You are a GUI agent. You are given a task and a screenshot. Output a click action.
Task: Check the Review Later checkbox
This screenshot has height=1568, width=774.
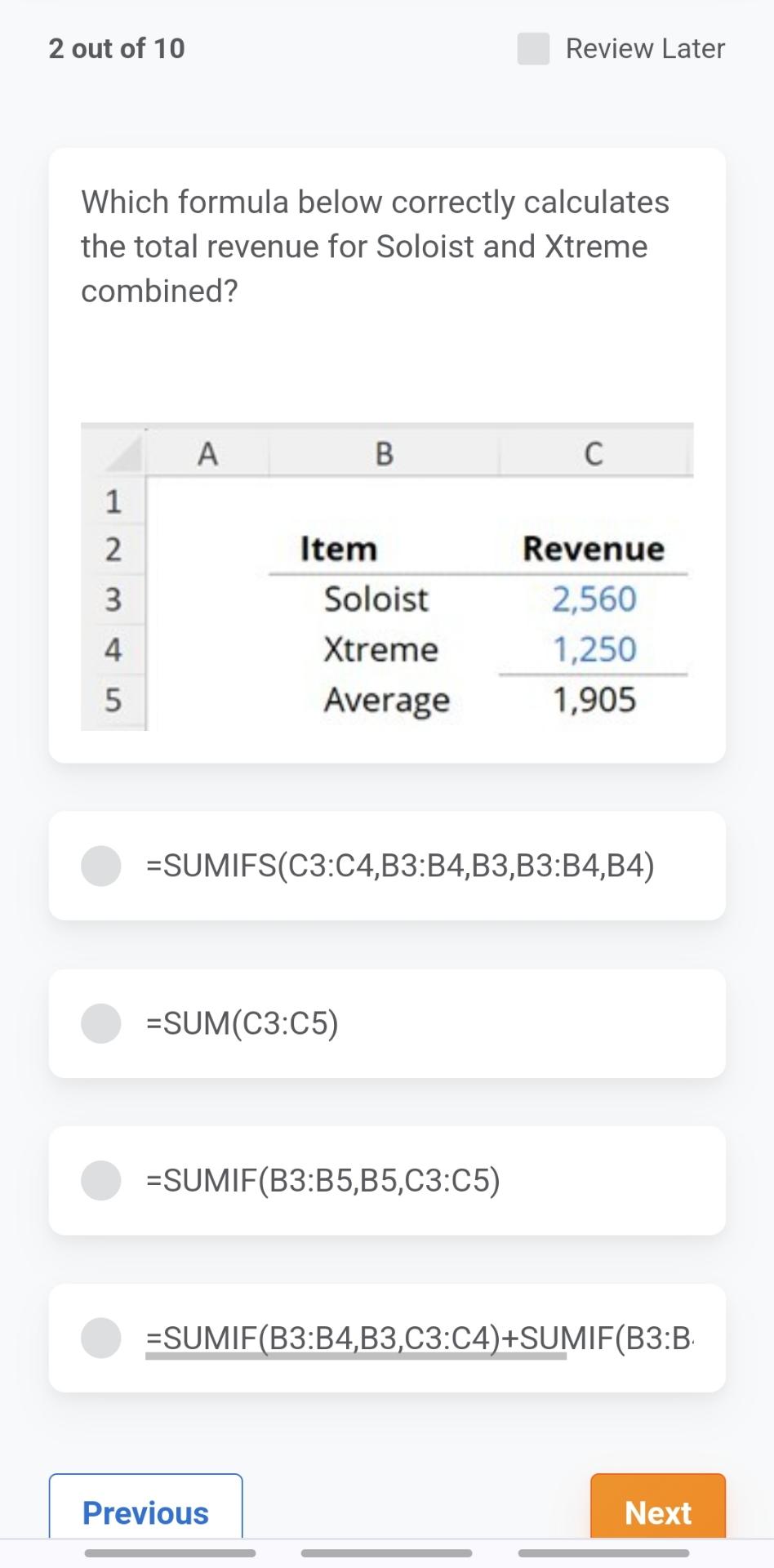tap(533, 49)
